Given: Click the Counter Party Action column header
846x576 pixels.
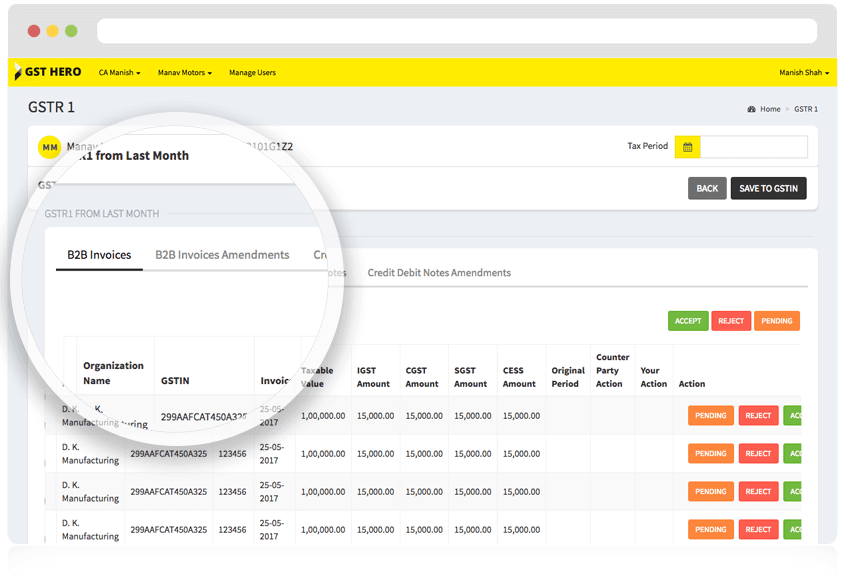Looking at the screenshot, I should point(612,371).
